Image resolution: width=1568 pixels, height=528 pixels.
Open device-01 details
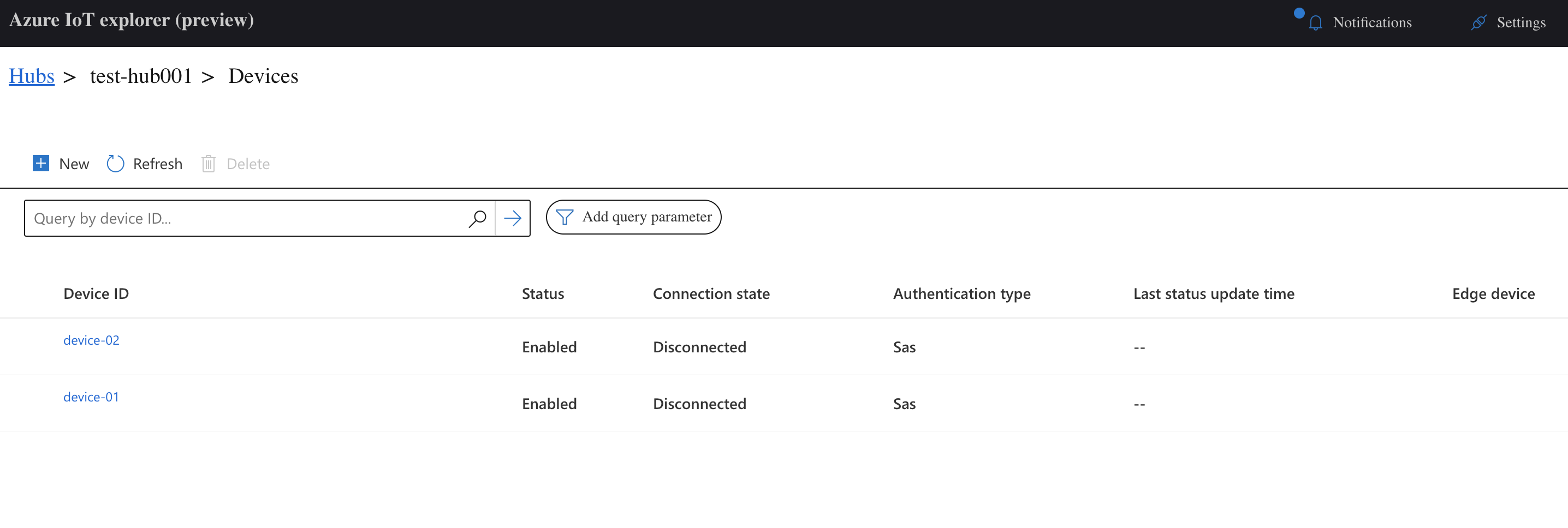click(91, 397)
